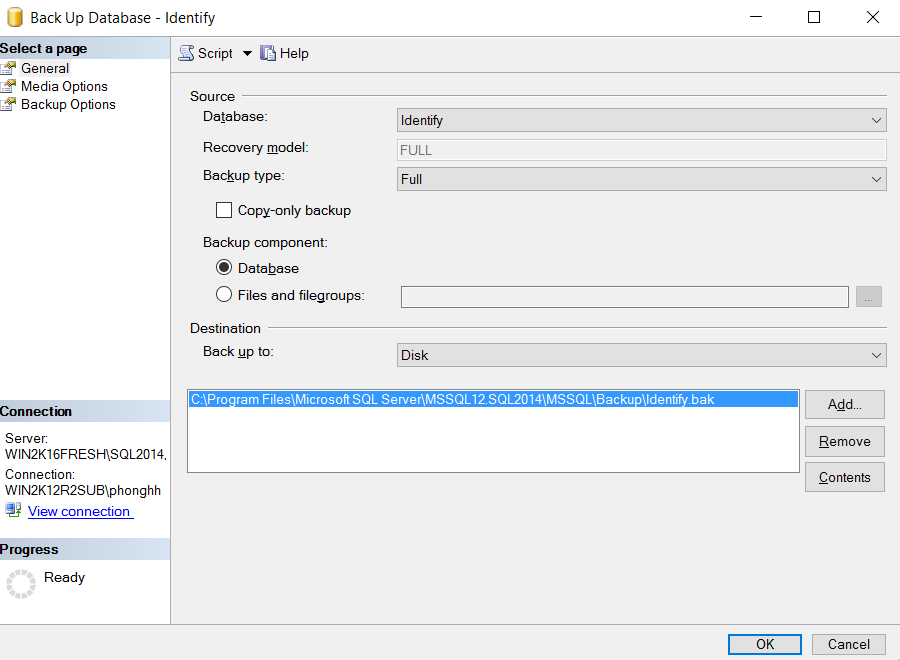900x660 pixels.
Task: Open the Help icon in toolbar
Action: [268, 54]
